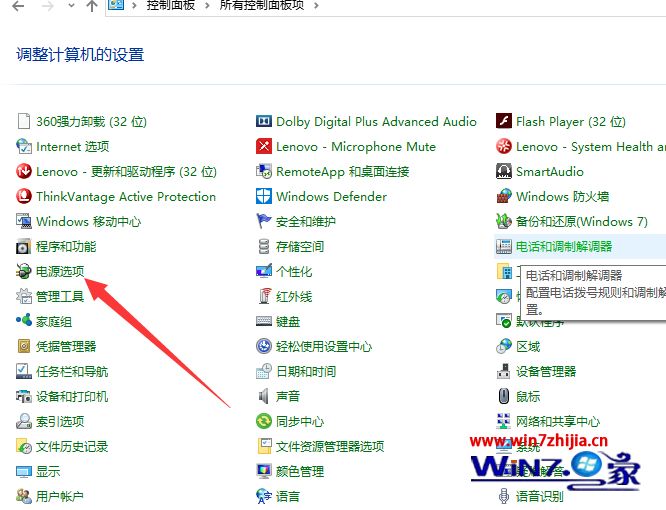Screen dimensions: 666x510
Task: Open the RemoteApp 和桌面连接 icon
Action: 264,172
